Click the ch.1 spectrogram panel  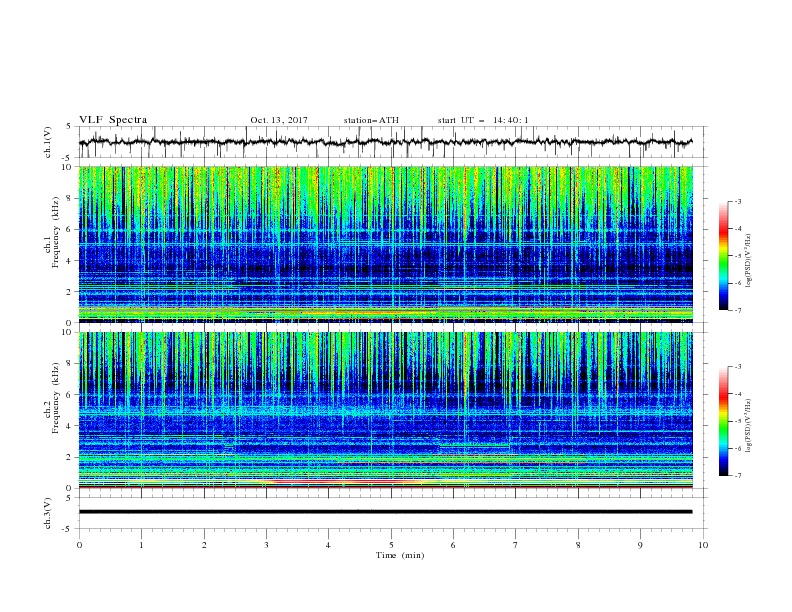[386, 244]
